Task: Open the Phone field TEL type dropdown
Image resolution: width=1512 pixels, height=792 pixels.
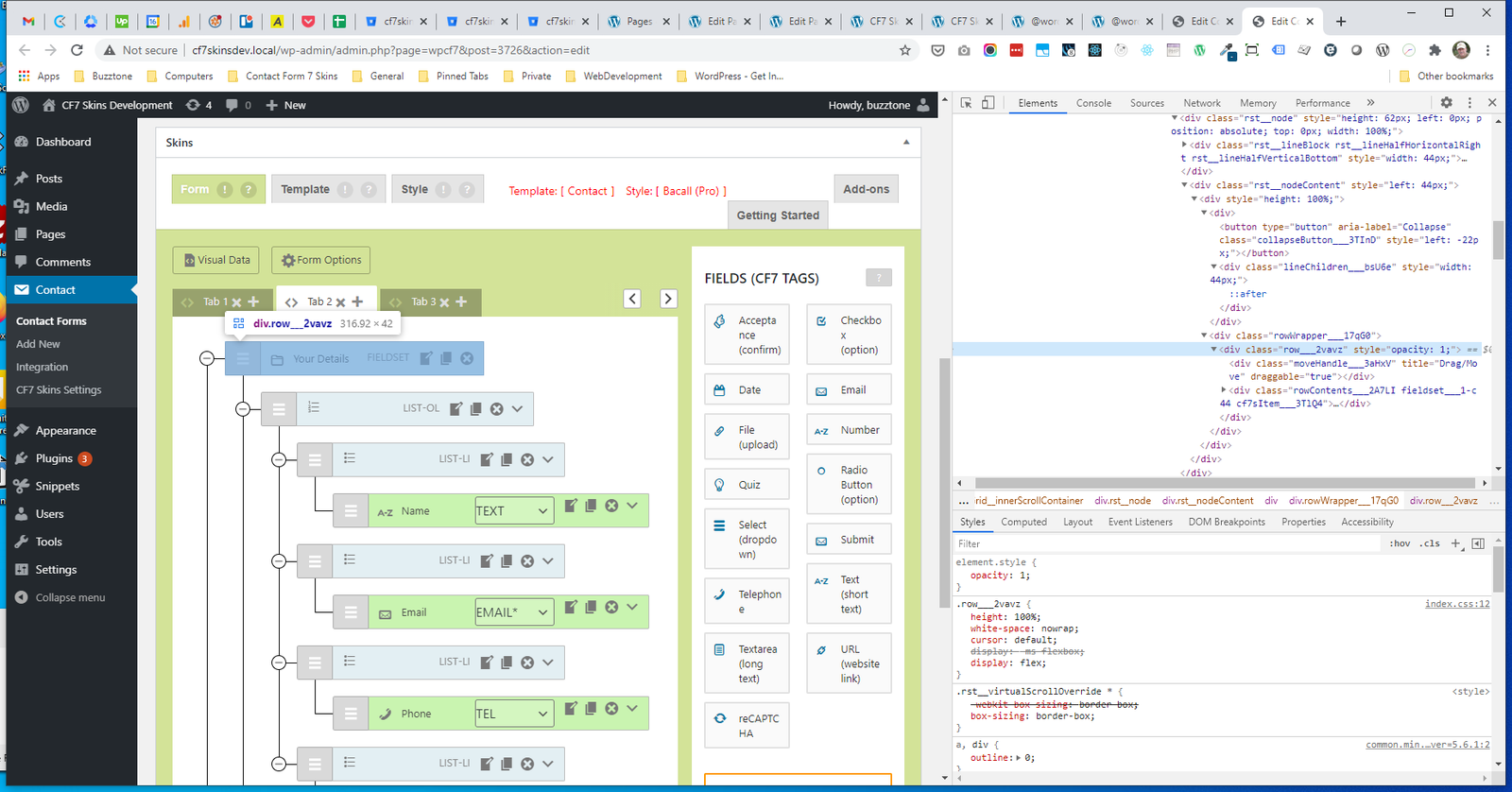Action: pyautogui.click(x=514, y=715)
